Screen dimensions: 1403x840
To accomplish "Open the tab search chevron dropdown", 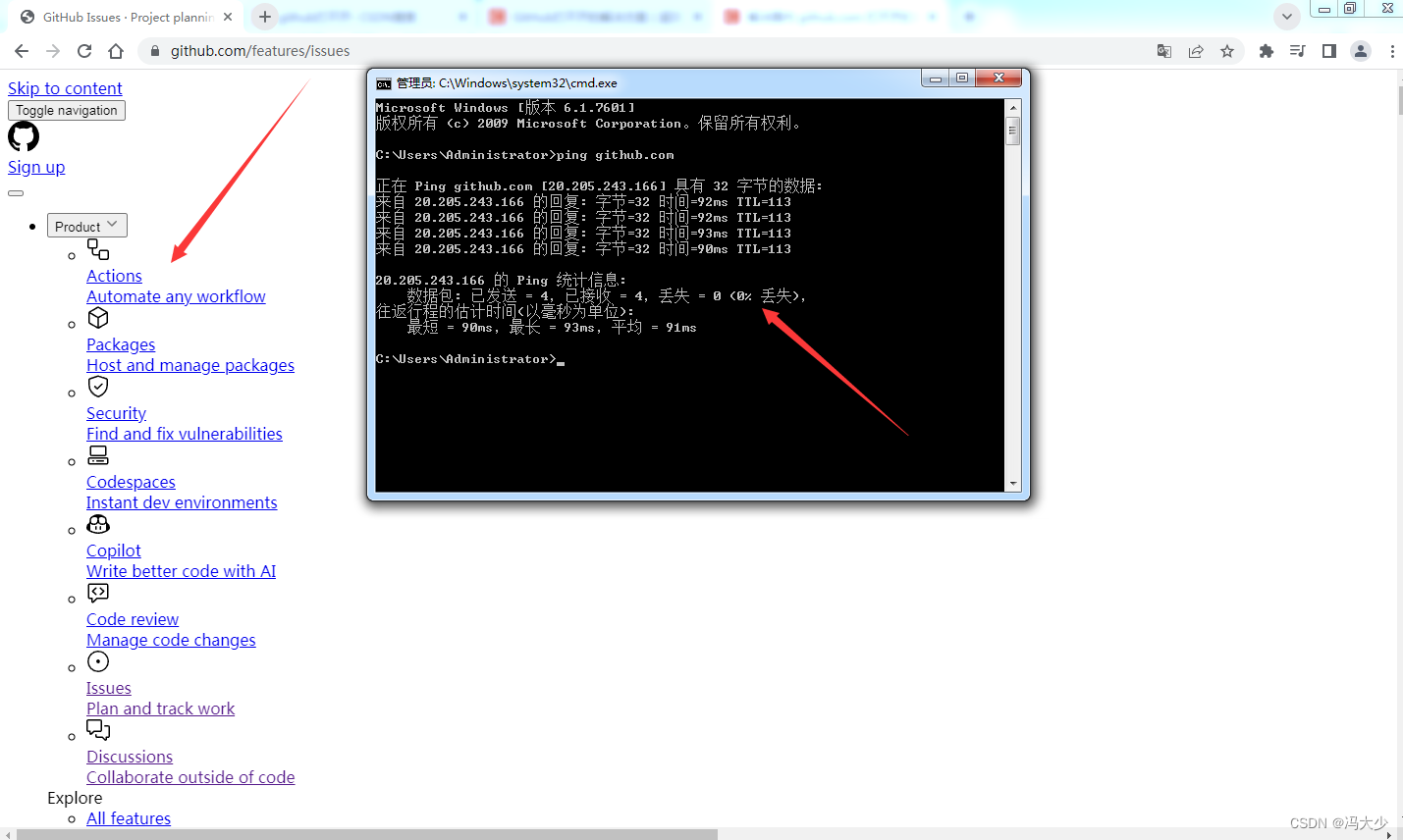I will coord(1287,17).
